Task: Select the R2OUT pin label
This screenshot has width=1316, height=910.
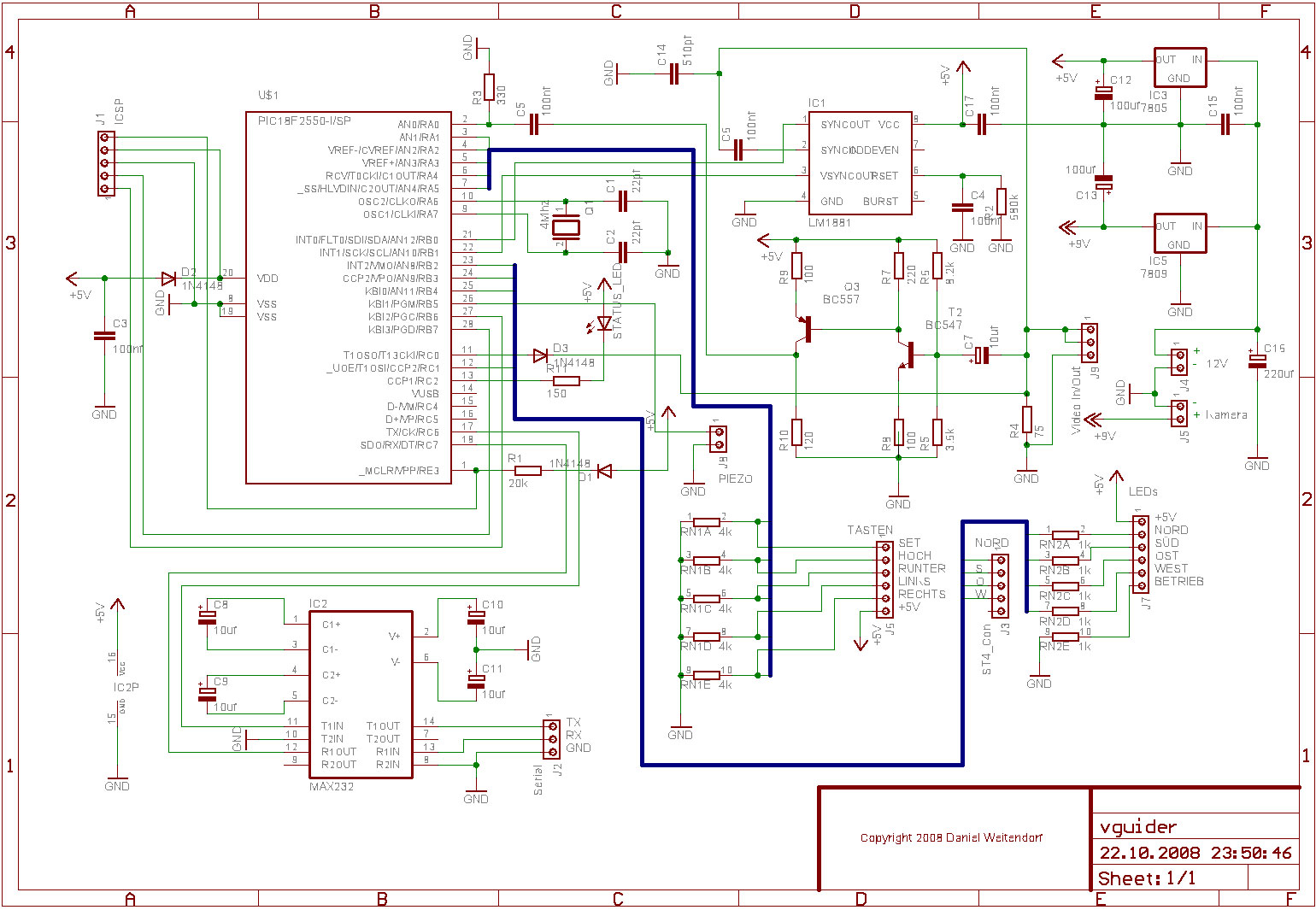Action: [x=338, y=765]
